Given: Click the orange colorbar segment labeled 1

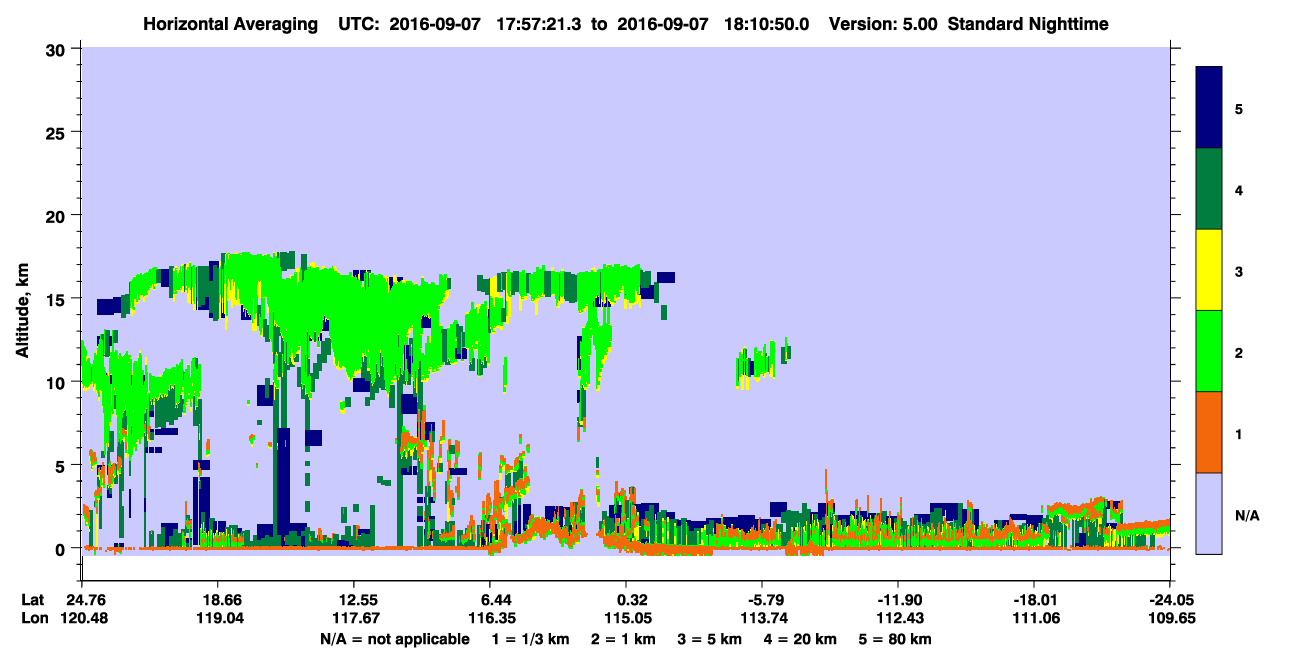Looking at the screenshot, I should coord(1209,431).
